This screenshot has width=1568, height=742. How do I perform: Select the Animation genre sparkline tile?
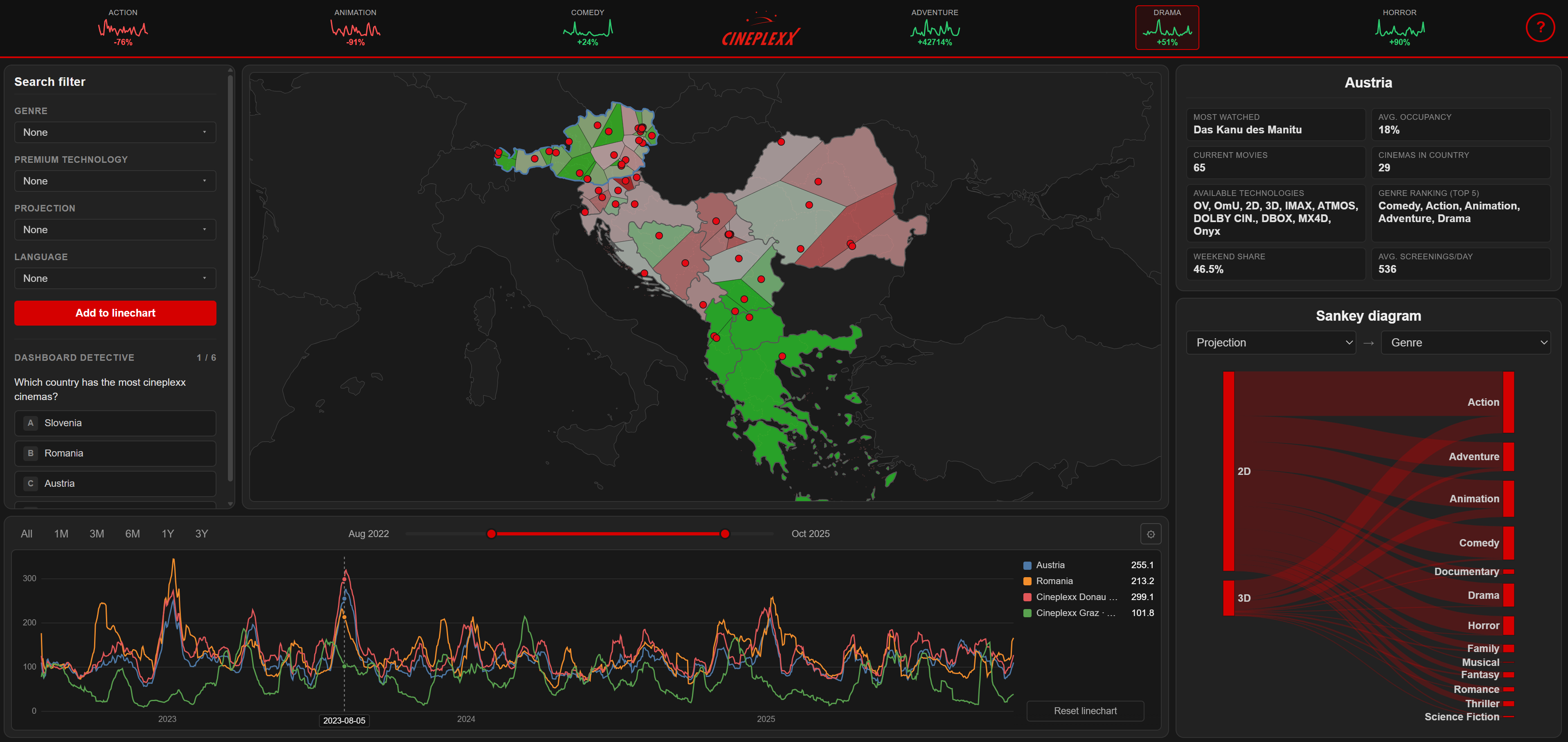(x=356, y=27)
